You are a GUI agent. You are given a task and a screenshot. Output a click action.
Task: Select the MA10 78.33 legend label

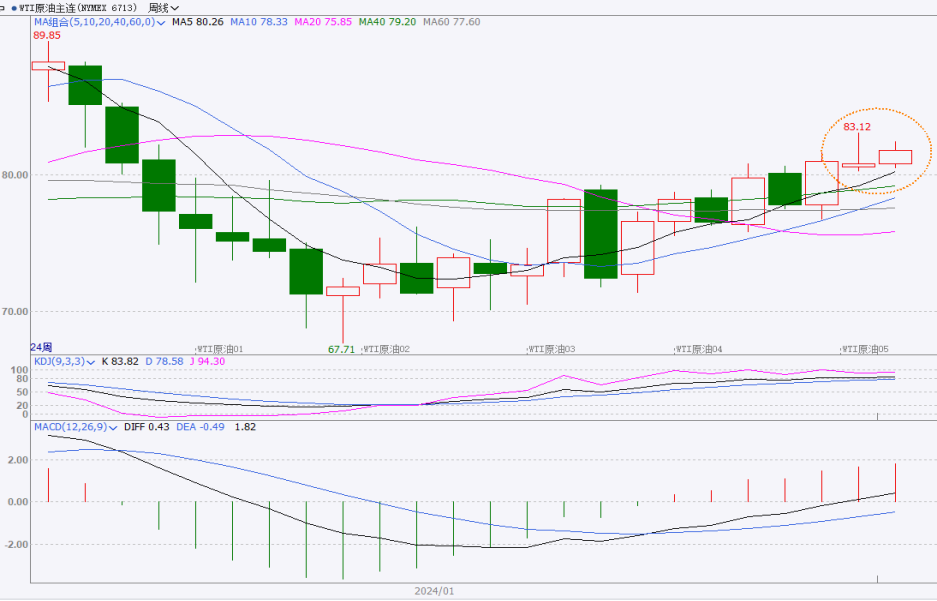(x=258, y=21)
